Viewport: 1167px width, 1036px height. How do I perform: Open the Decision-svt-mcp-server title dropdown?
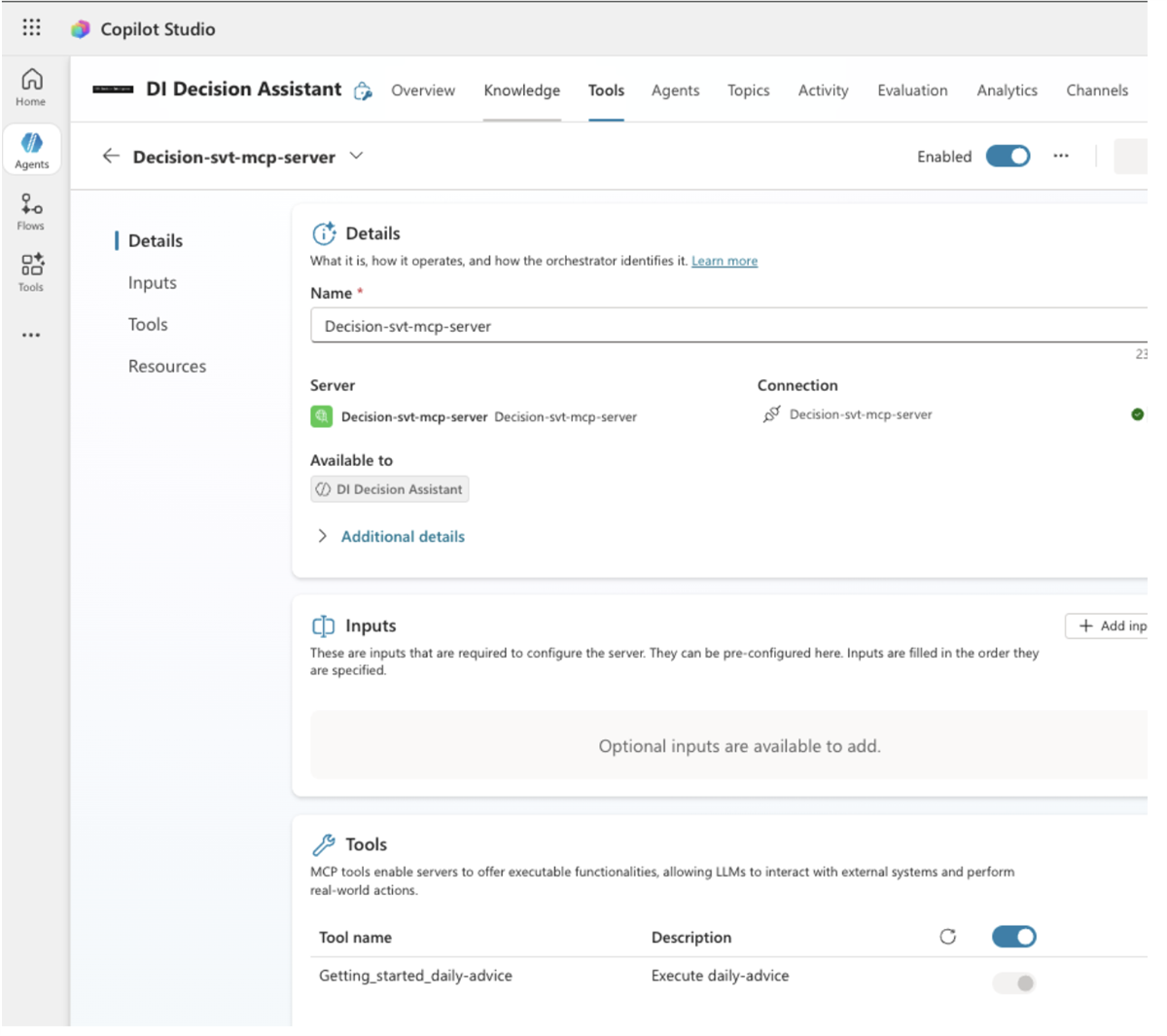click(x=356, y=156)
